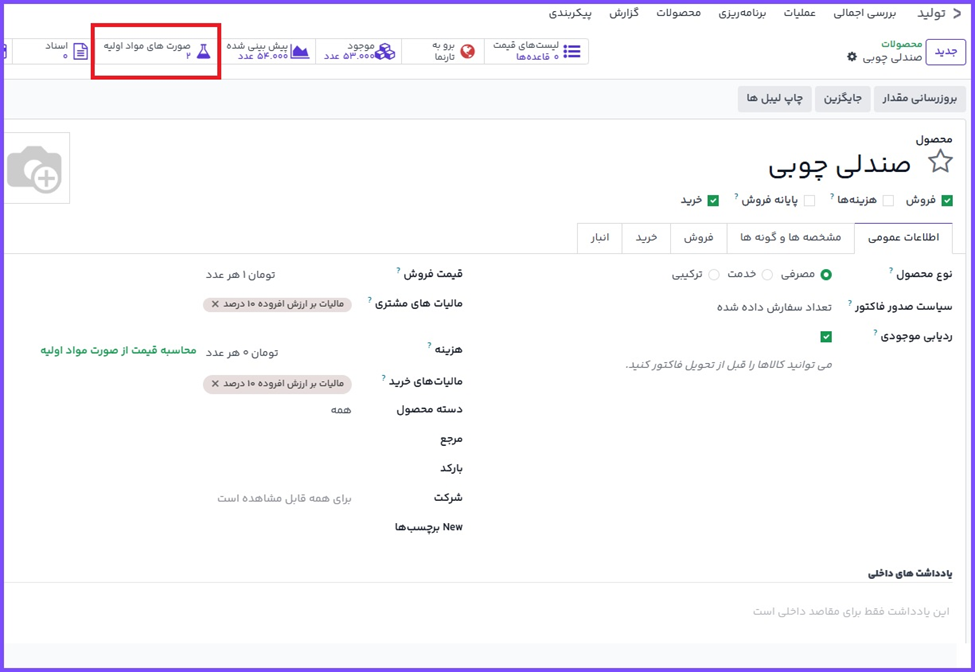975x672 pixels.
Task: Open the forecasted quantity chart icon
Action: click(299, 51)
